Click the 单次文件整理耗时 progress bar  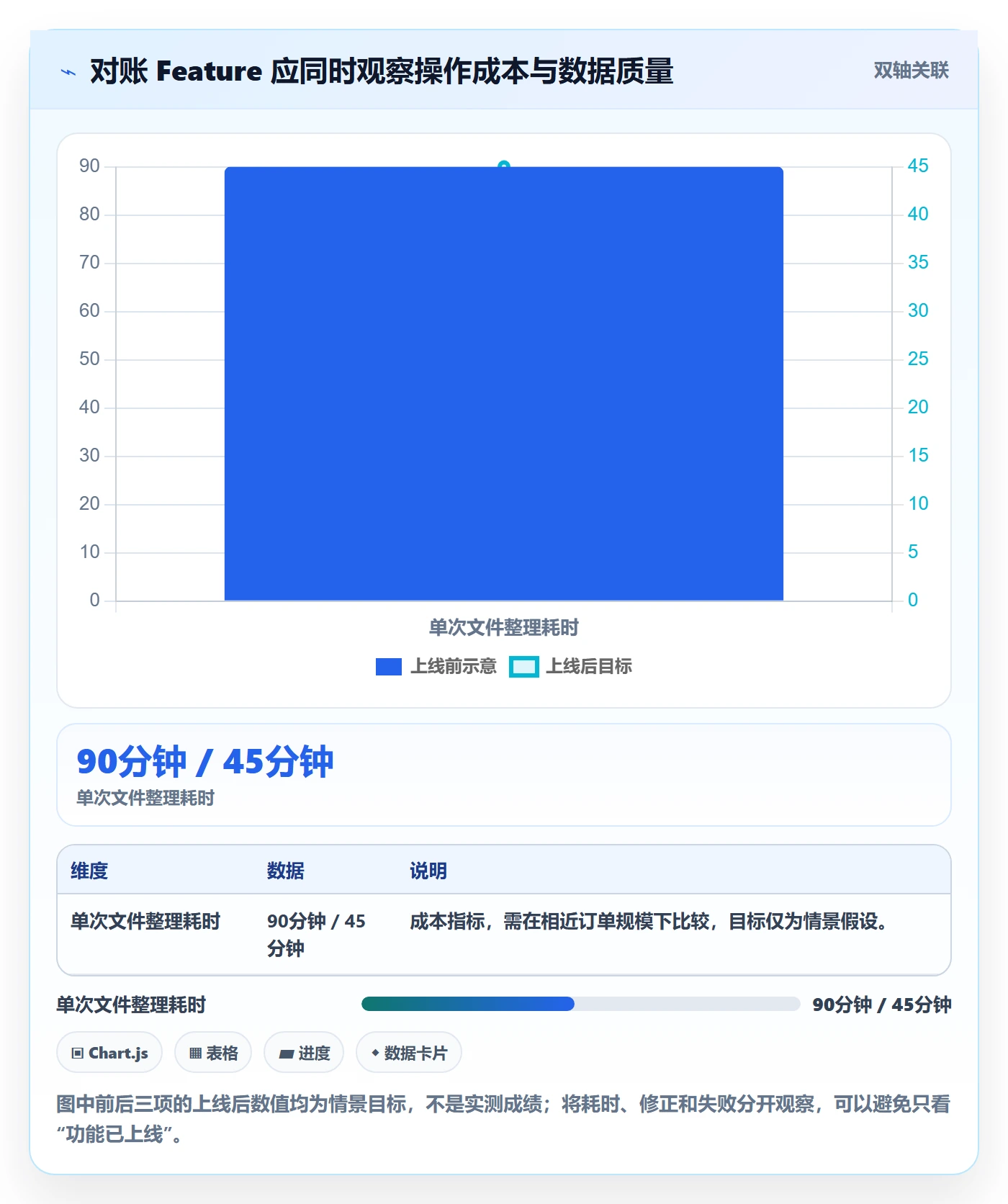tap(580, 1004)
